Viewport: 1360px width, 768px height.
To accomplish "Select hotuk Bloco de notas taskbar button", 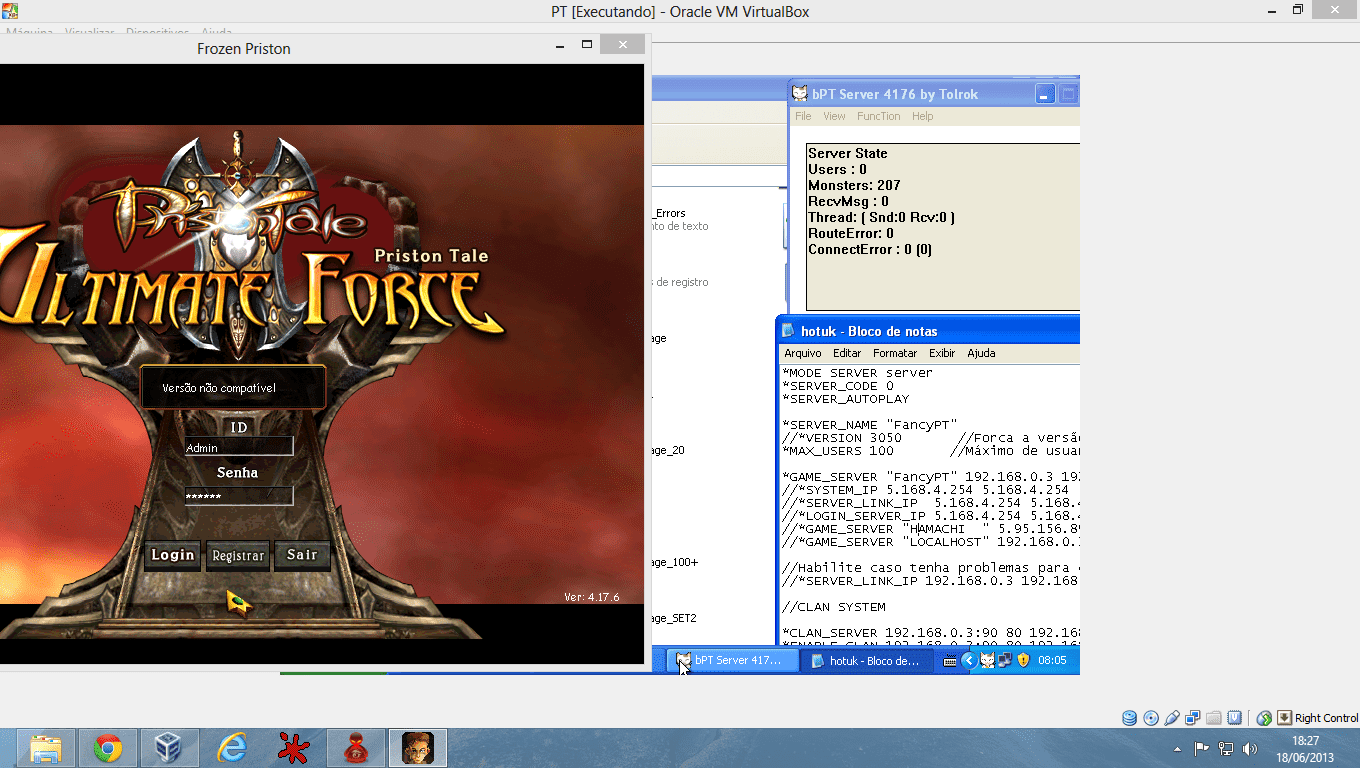I will coord(866,660).
